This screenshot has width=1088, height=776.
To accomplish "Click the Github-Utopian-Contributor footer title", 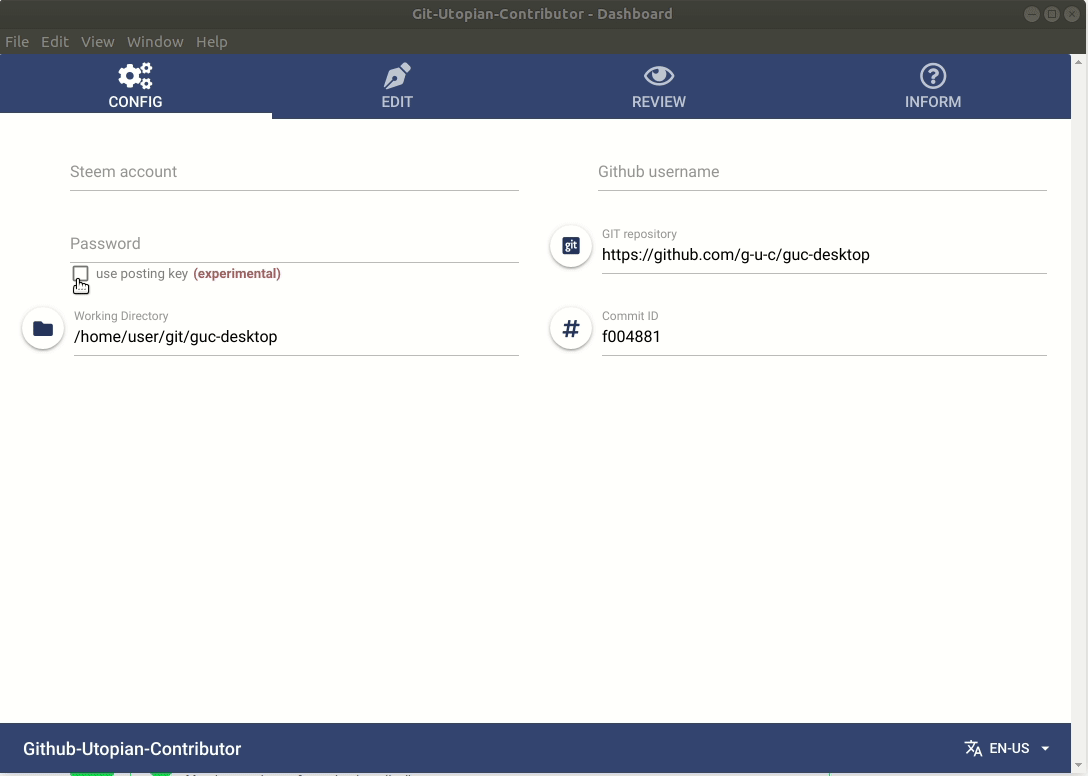I will [x=132, y=749].
